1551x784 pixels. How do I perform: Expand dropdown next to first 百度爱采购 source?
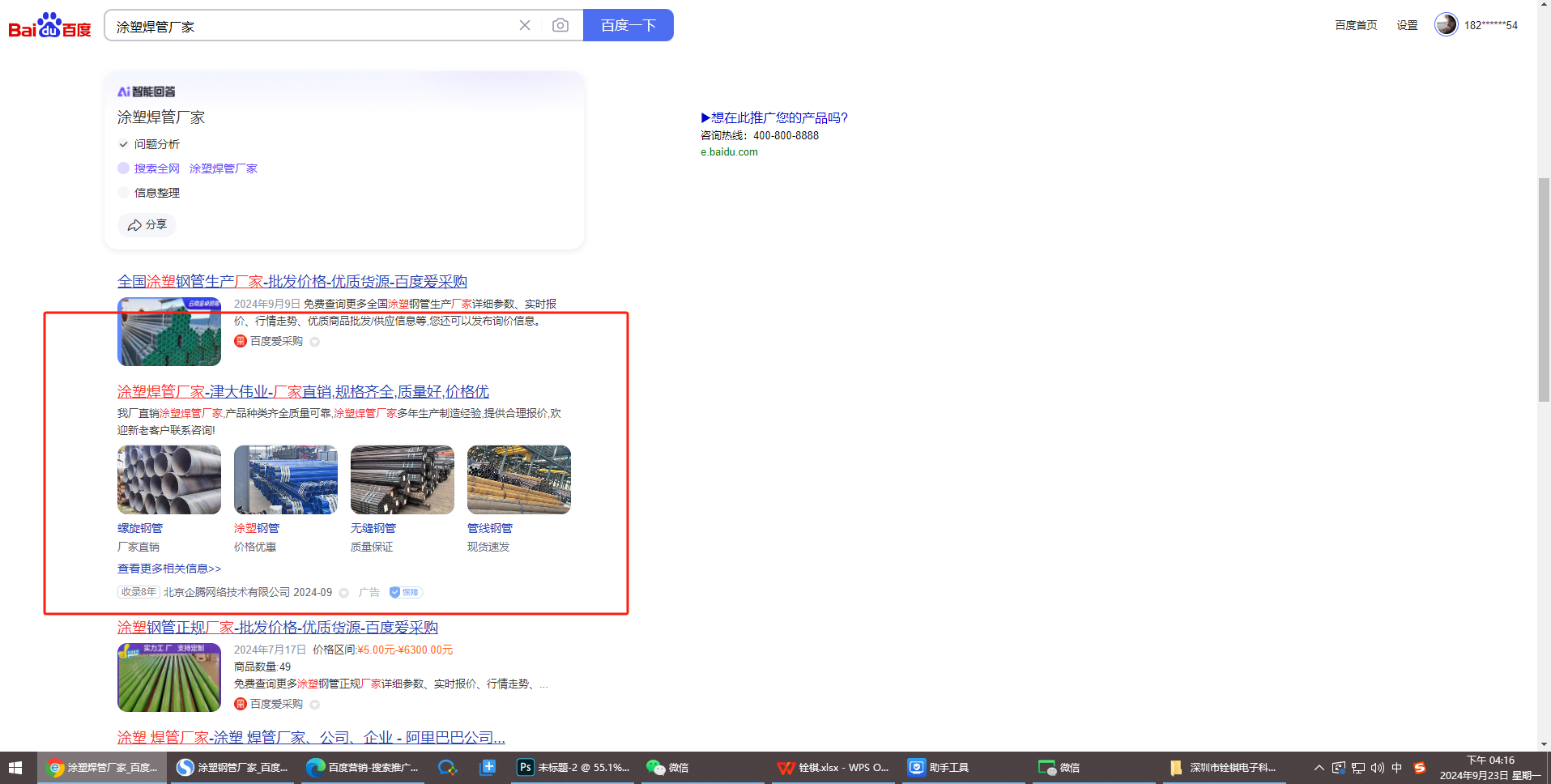[315, 342]
